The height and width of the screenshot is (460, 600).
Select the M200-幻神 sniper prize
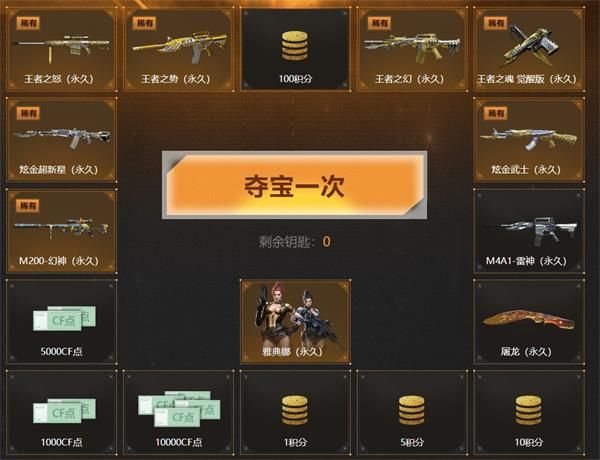coord(61,231)
